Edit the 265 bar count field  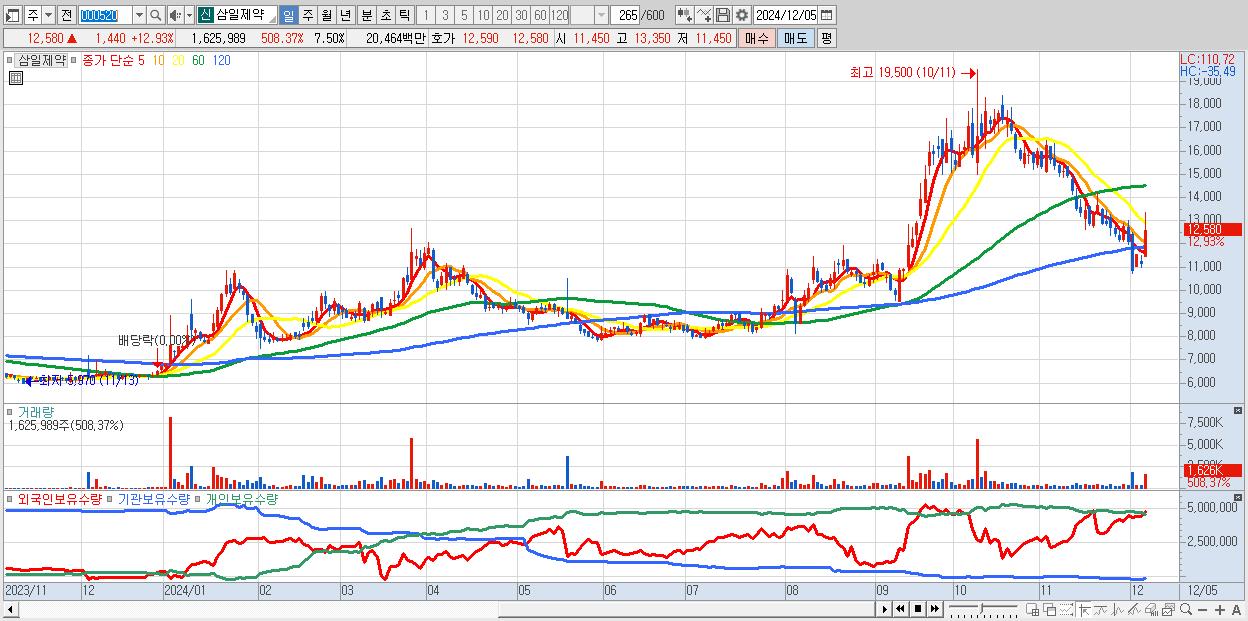point(624,15)
